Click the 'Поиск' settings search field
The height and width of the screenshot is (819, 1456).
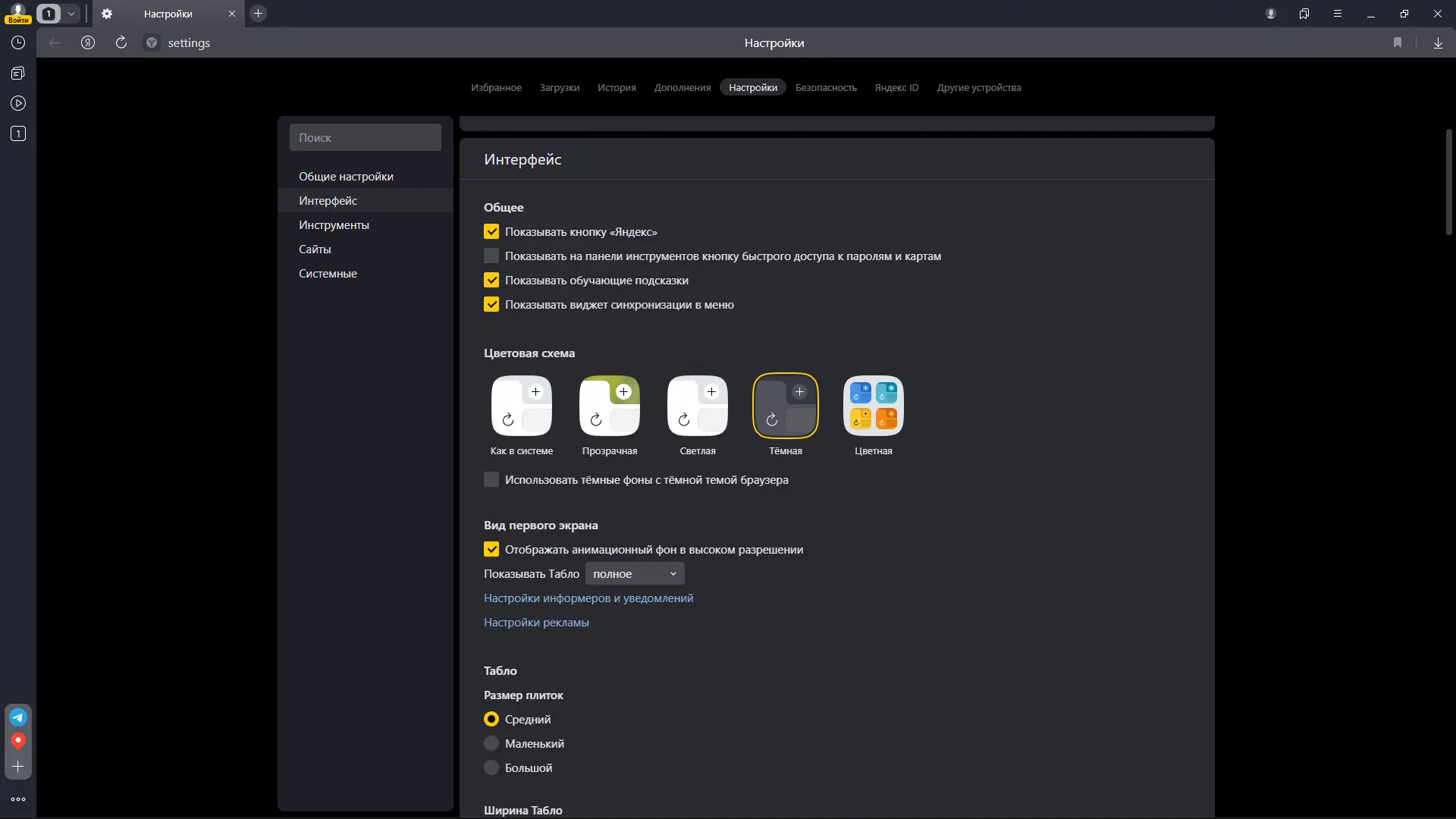[365, 138]
